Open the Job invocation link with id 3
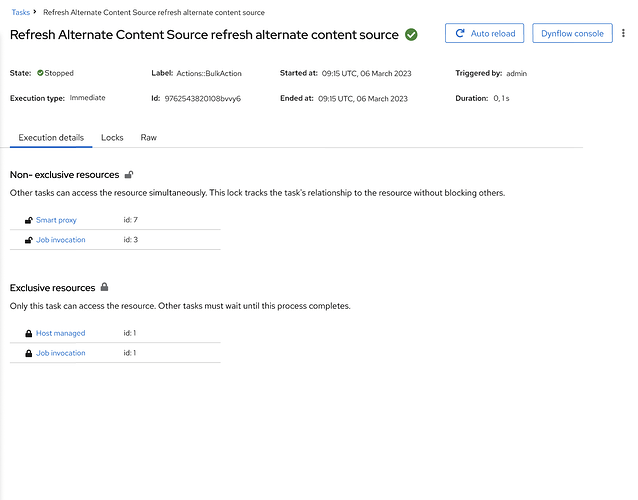638x500 pixels. (x=61, y=240)
